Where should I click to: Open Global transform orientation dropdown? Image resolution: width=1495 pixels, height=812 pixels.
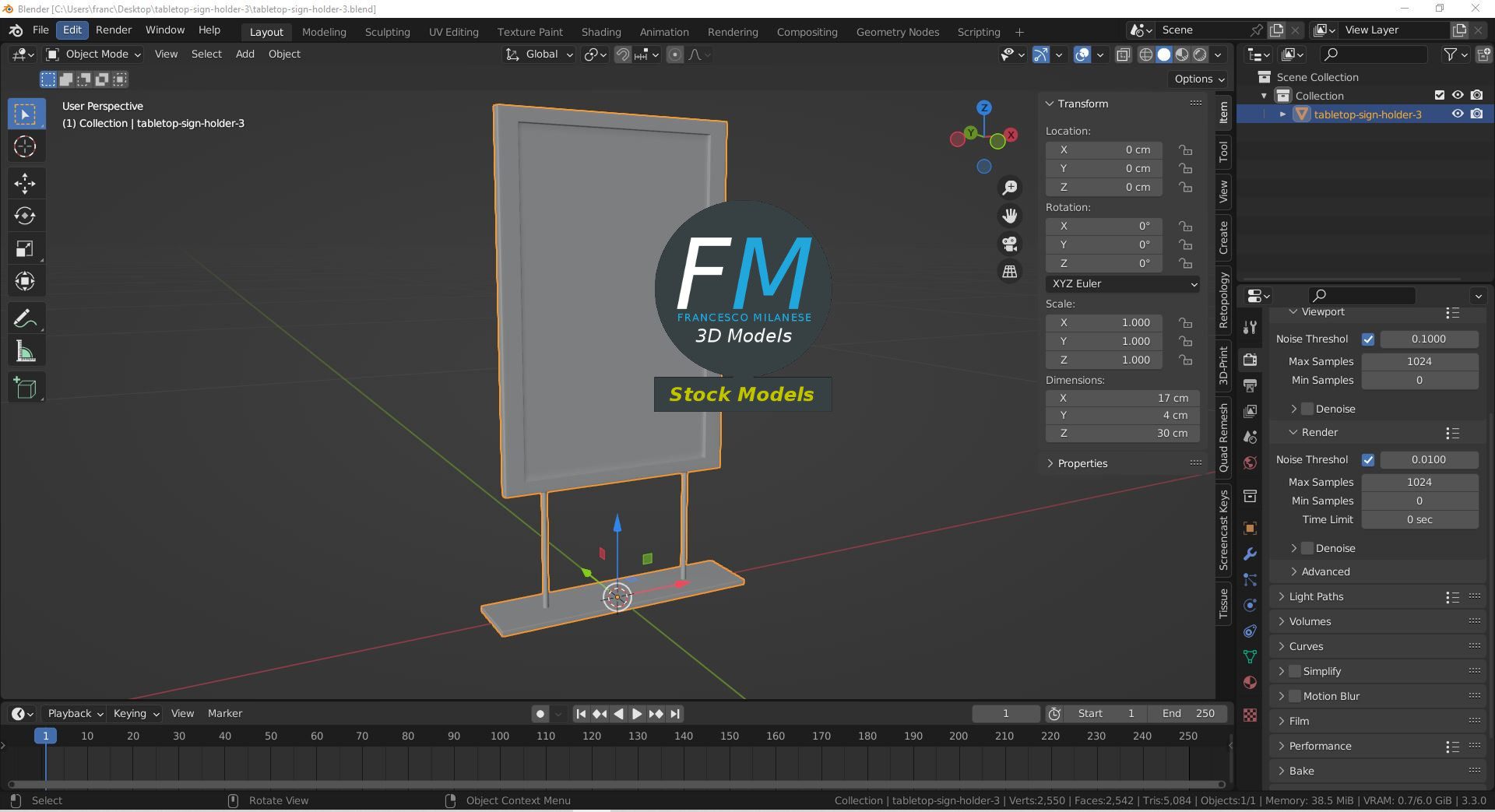pyautogui.click(x=540, y=54)
